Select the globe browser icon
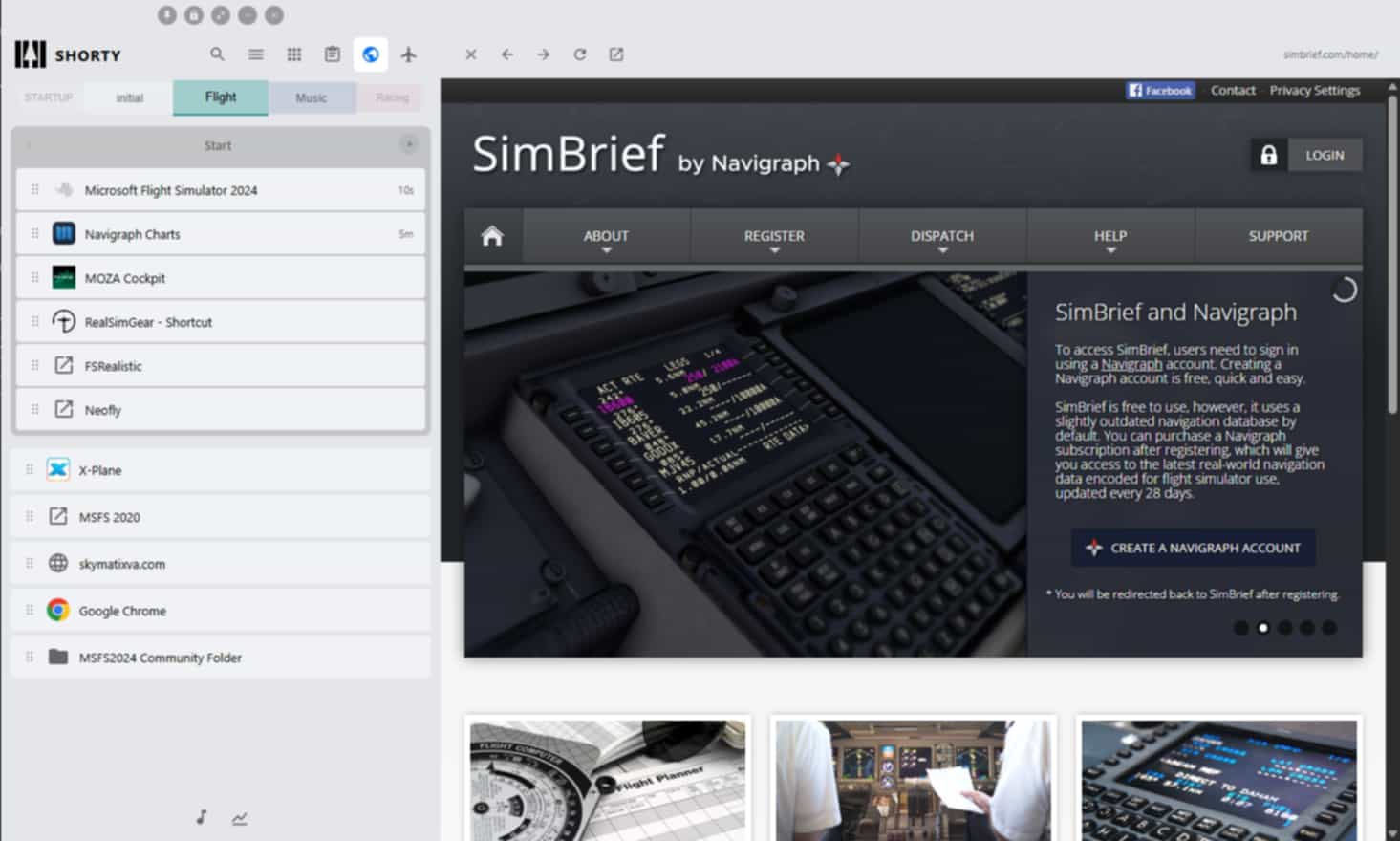 pos(371,54)
